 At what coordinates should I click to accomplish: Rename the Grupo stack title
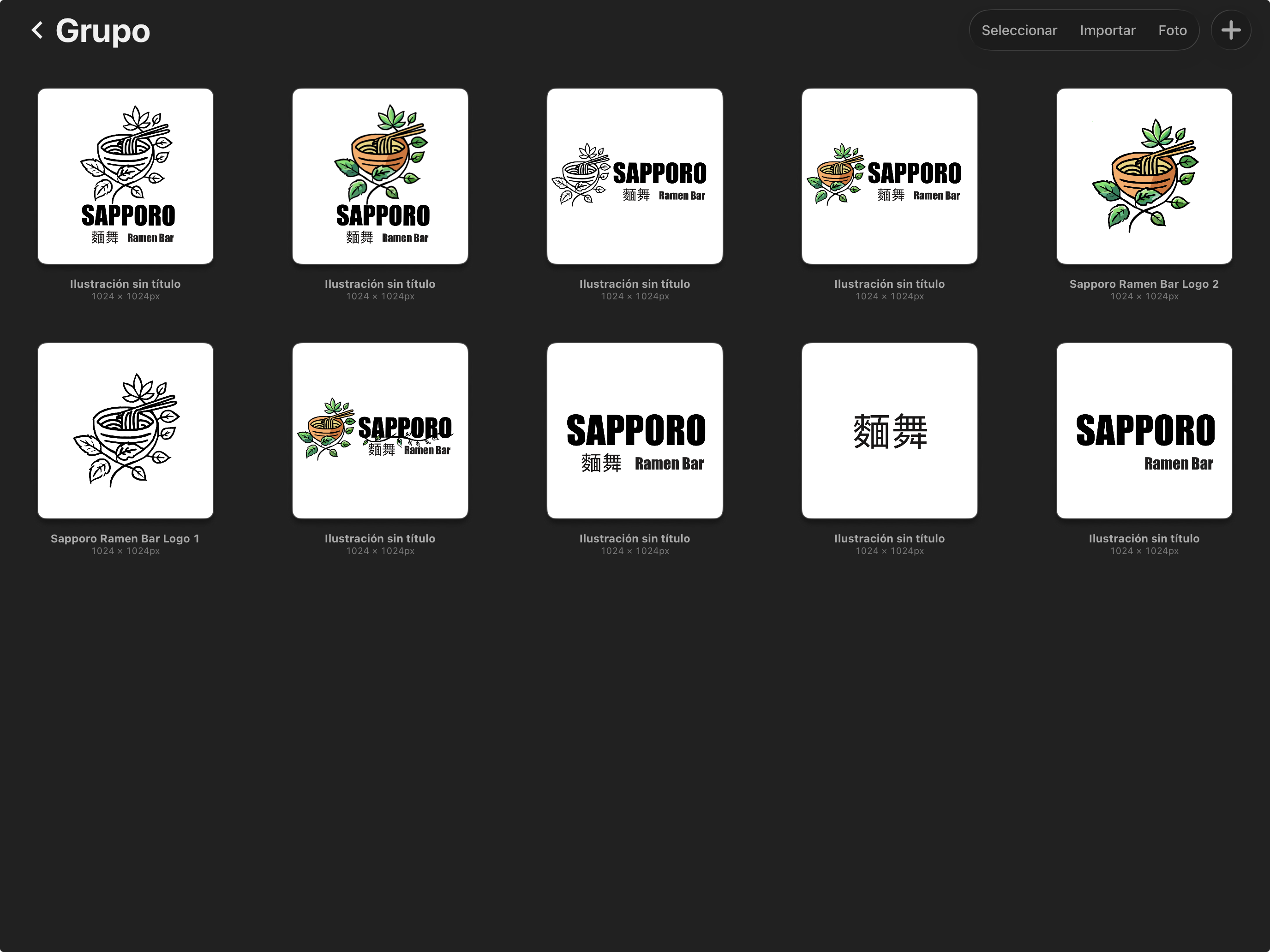(103, 30)
